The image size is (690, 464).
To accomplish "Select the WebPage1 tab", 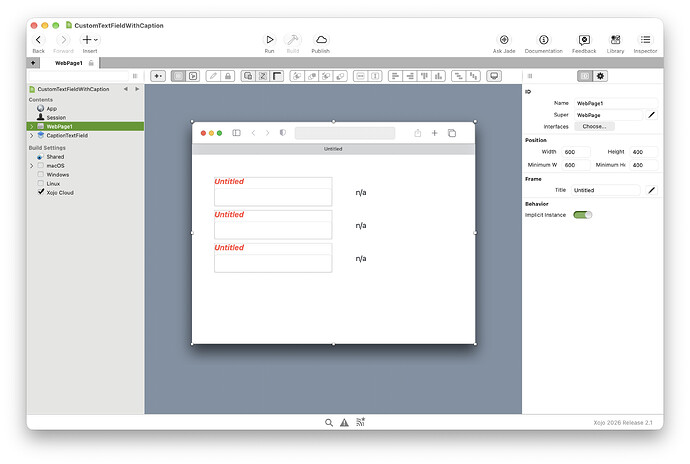I will coord(69,63).
